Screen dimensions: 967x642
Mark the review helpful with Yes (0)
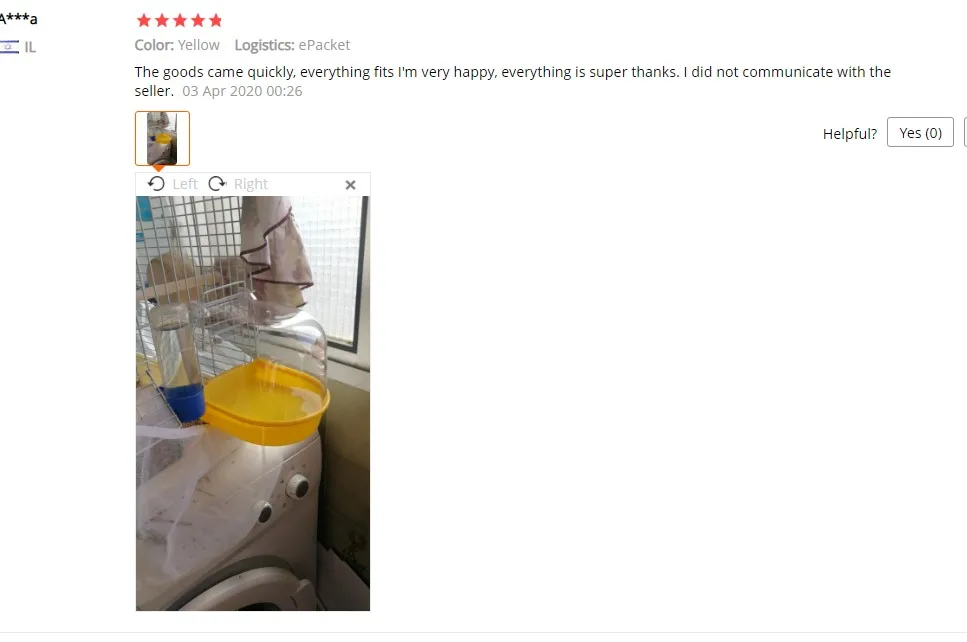[x=920, y=133]
